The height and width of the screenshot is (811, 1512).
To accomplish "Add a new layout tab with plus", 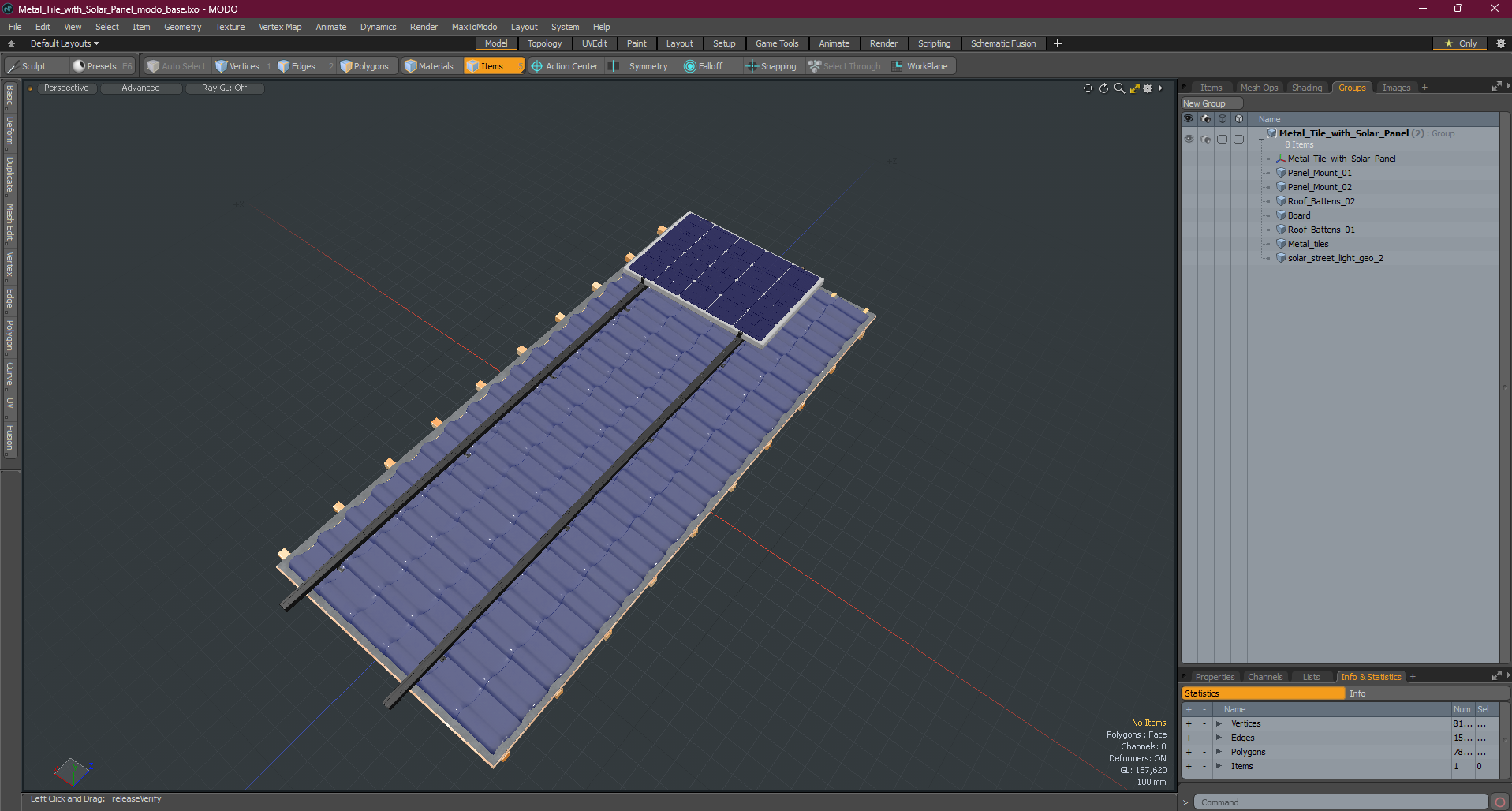I will (x=1058, y=43).
